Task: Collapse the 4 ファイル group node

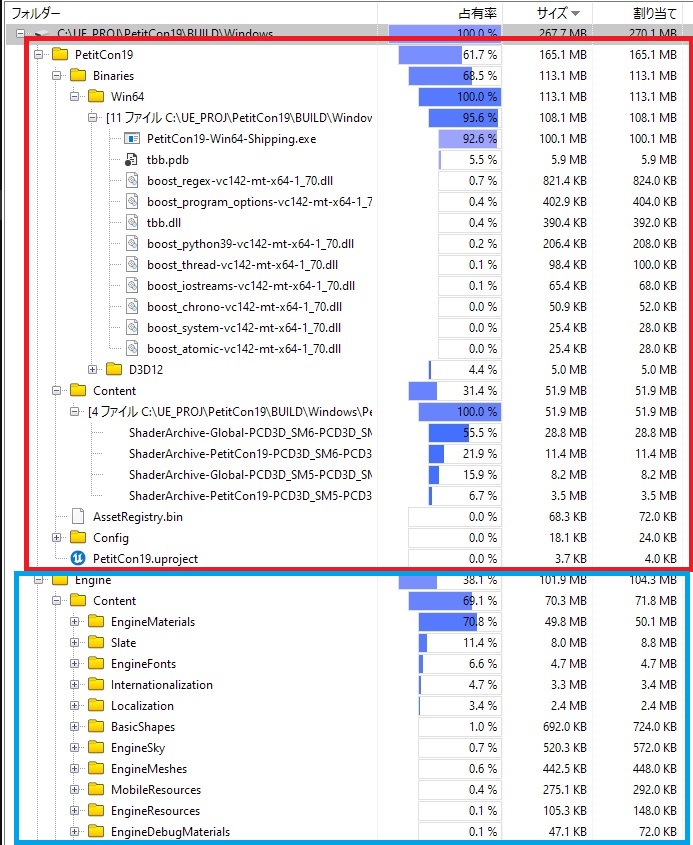Action: pyautogui.click(x=74, y=412)
